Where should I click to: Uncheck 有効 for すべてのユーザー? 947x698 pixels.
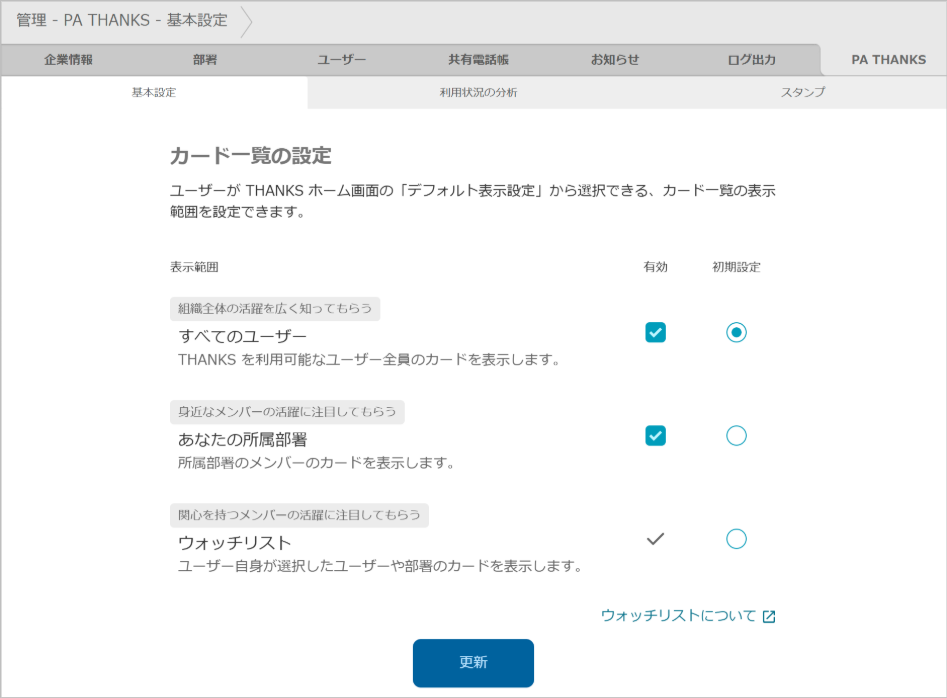point(655,332)
